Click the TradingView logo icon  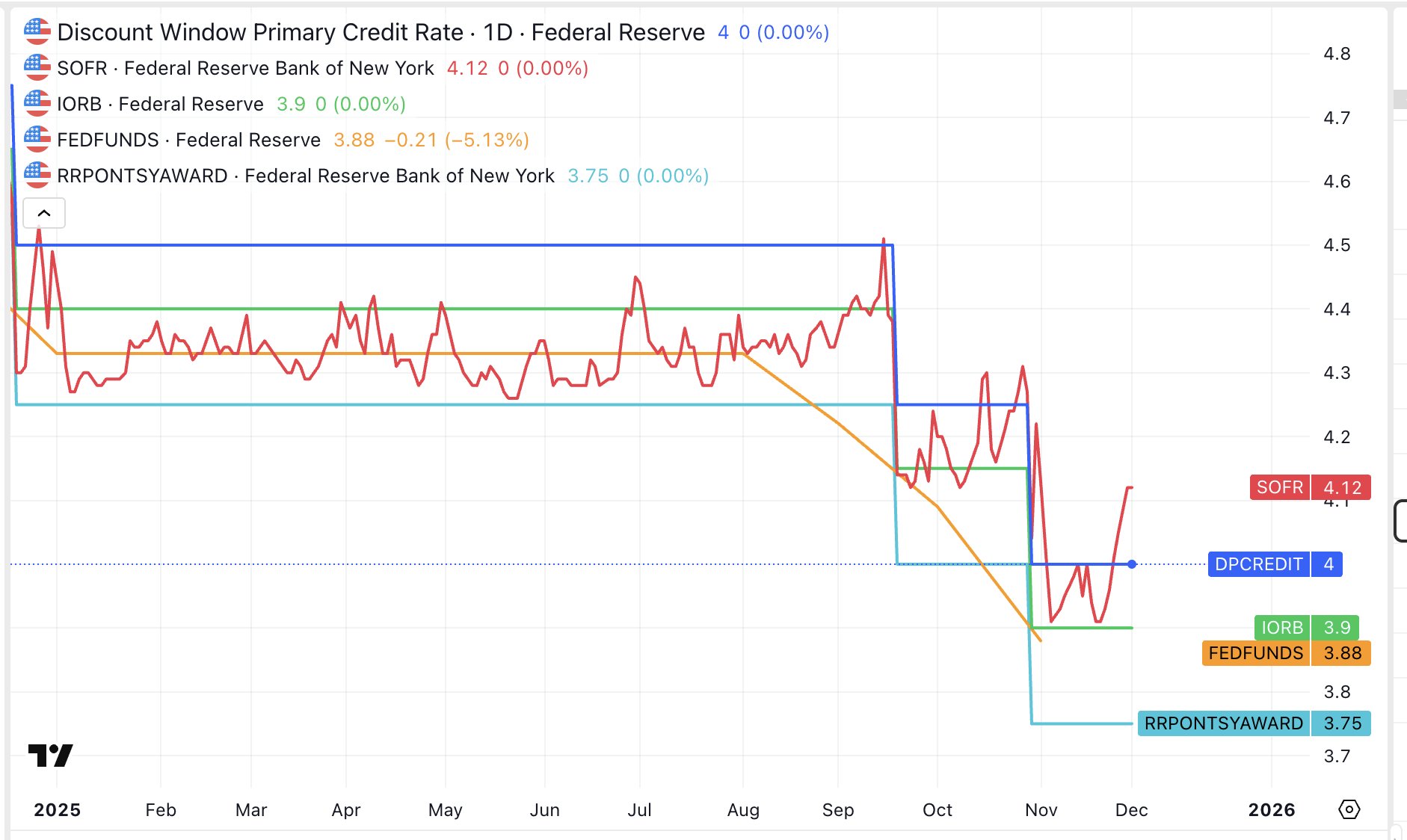pos(50,755)
